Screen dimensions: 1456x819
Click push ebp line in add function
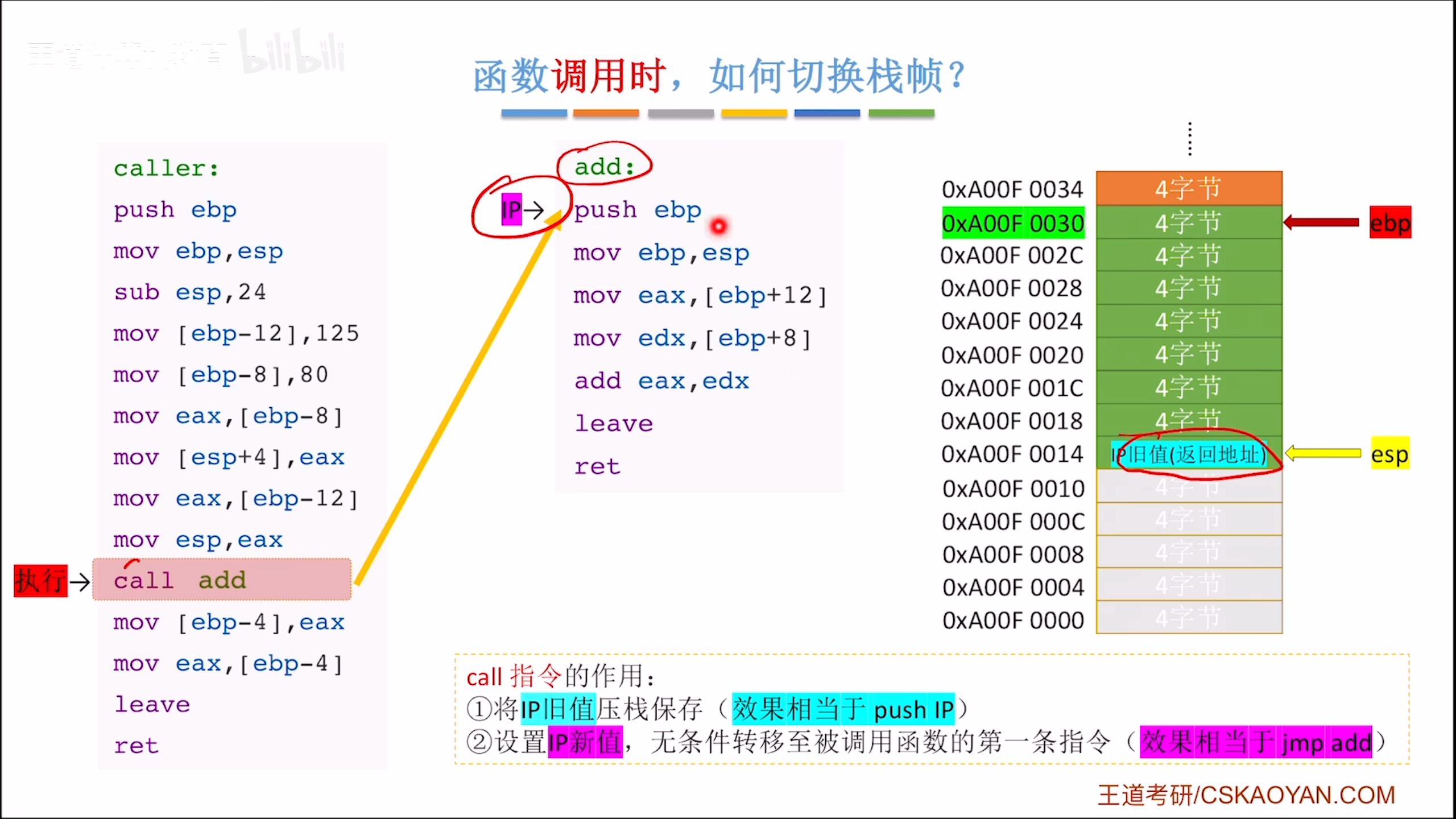637,209
